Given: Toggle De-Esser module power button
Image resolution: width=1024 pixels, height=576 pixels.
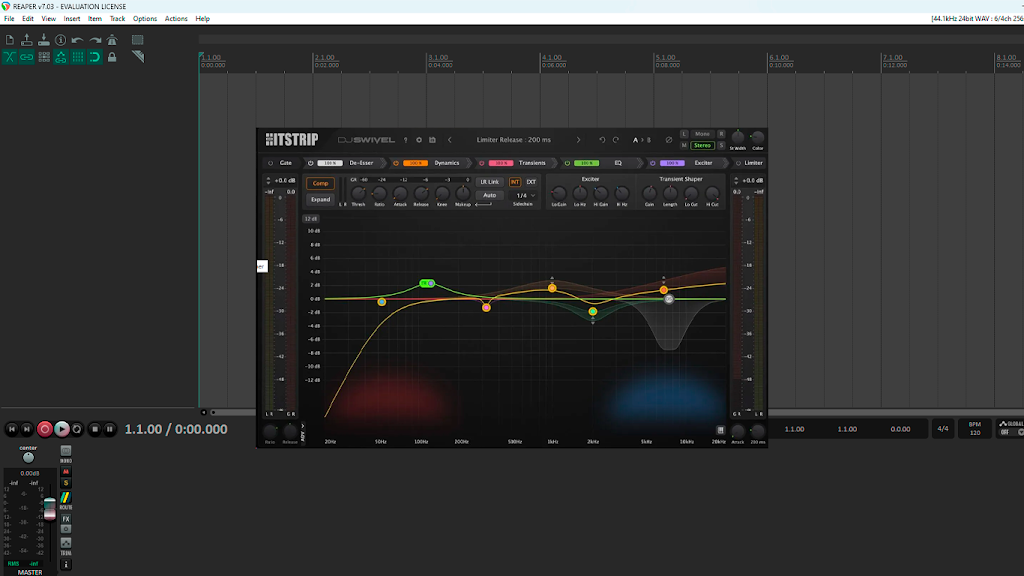Looking at the screenshot, I should click(311, 163).
